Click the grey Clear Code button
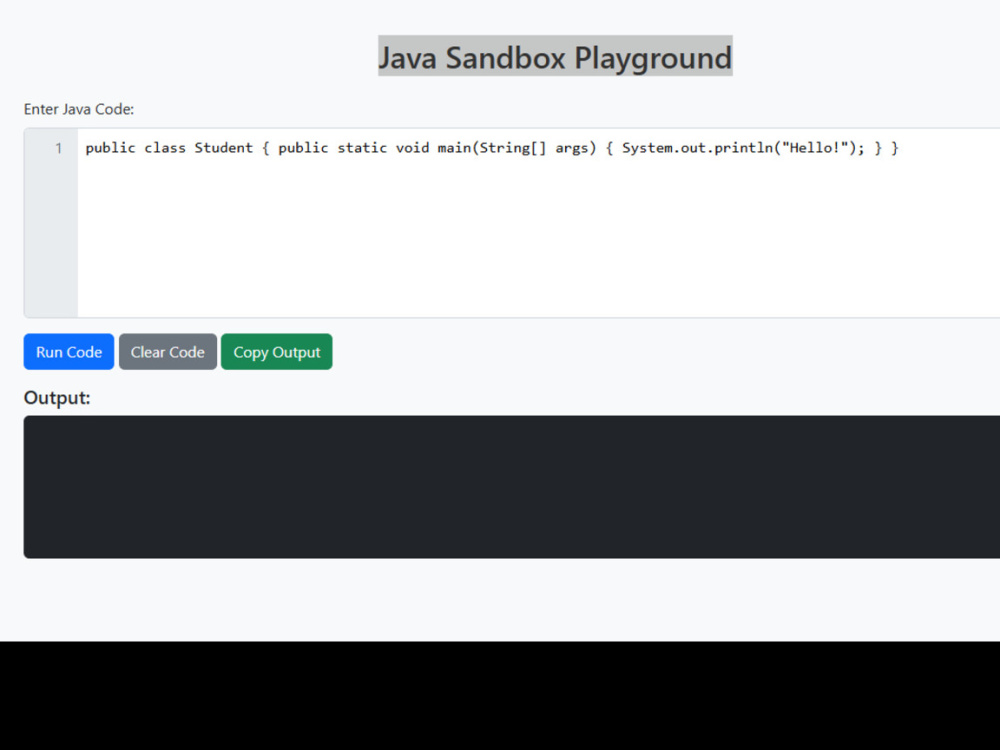Screen dimensions: 1000x750 pyautogui.click(x=168, y=351)
